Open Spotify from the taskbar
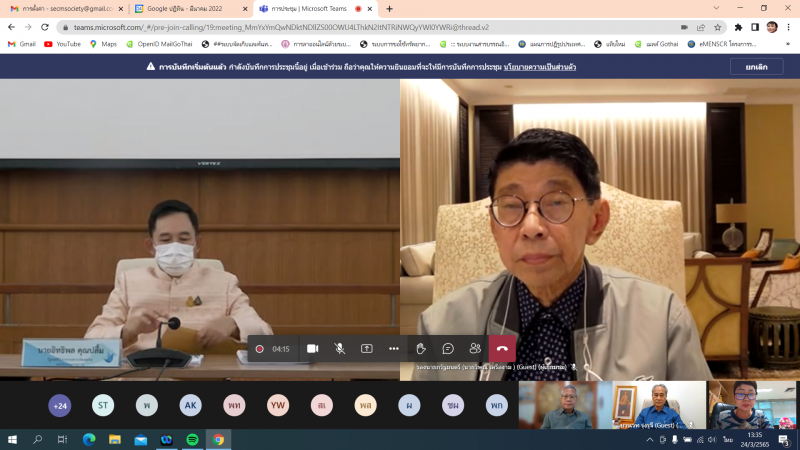 pos(192,440)
